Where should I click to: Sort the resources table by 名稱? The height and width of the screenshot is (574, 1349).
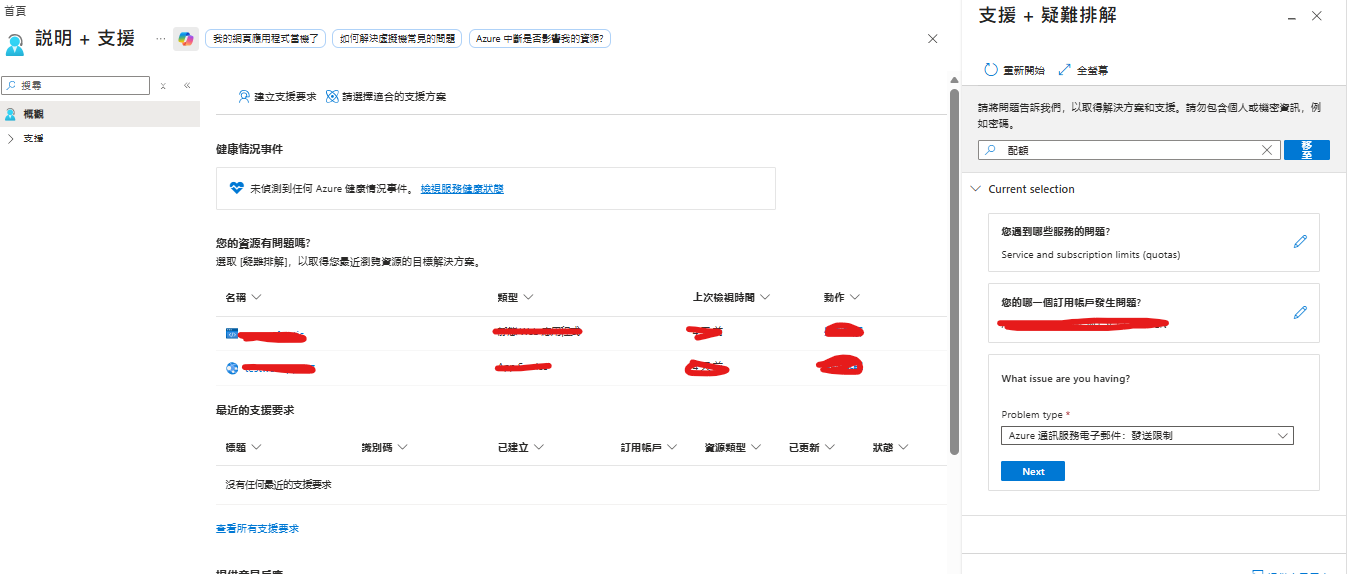243,298
